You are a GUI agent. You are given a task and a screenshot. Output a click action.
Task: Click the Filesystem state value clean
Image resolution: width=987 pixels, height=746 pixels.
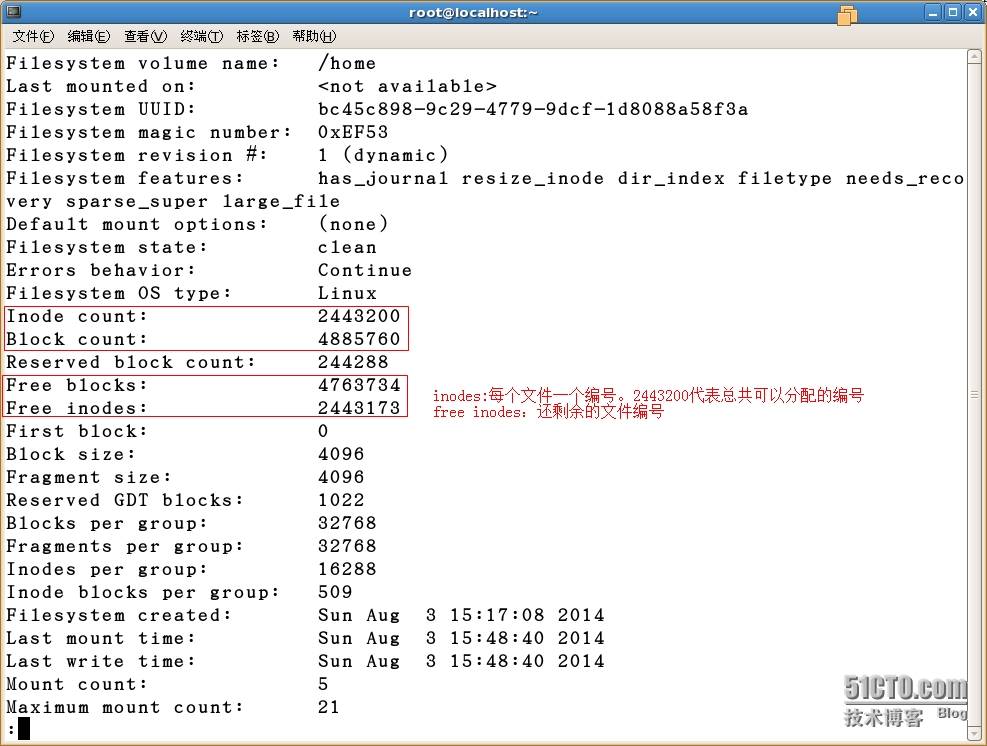[x=347, y=247]
